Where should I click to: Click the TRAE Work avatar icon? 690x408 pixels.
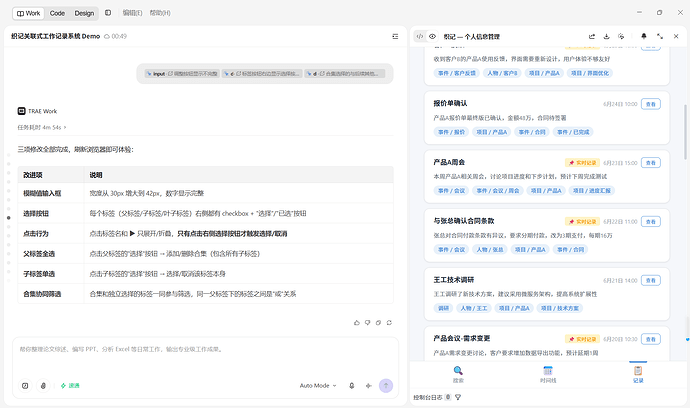22,111
